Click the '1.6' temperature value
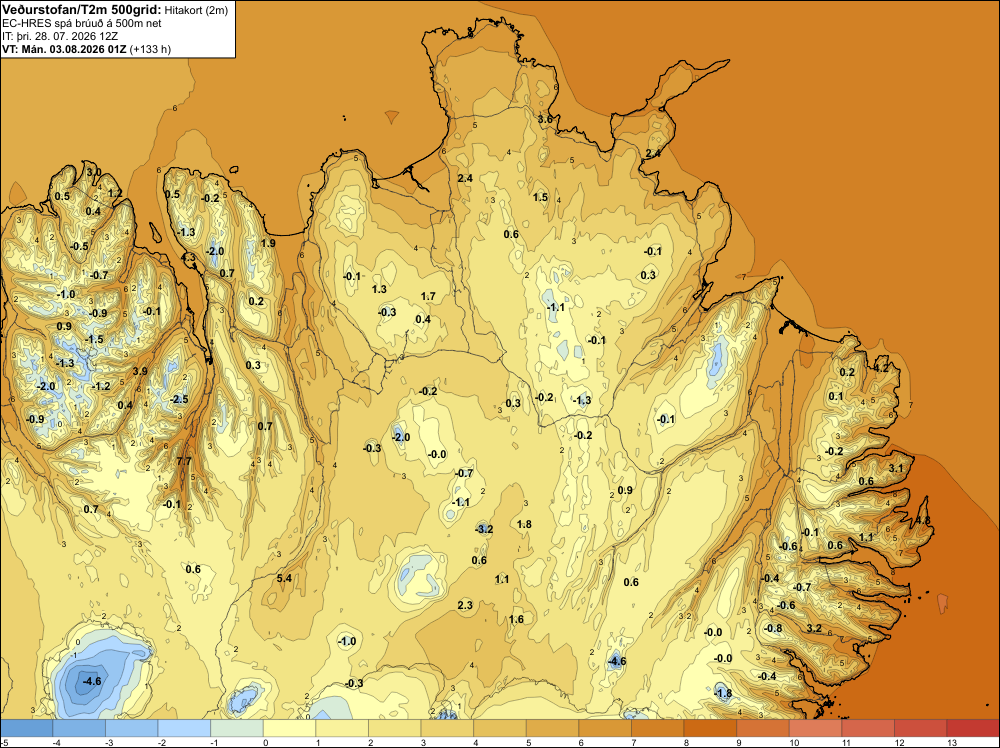The width and height of the screenshot is (1000, 748). click(517, 619)
